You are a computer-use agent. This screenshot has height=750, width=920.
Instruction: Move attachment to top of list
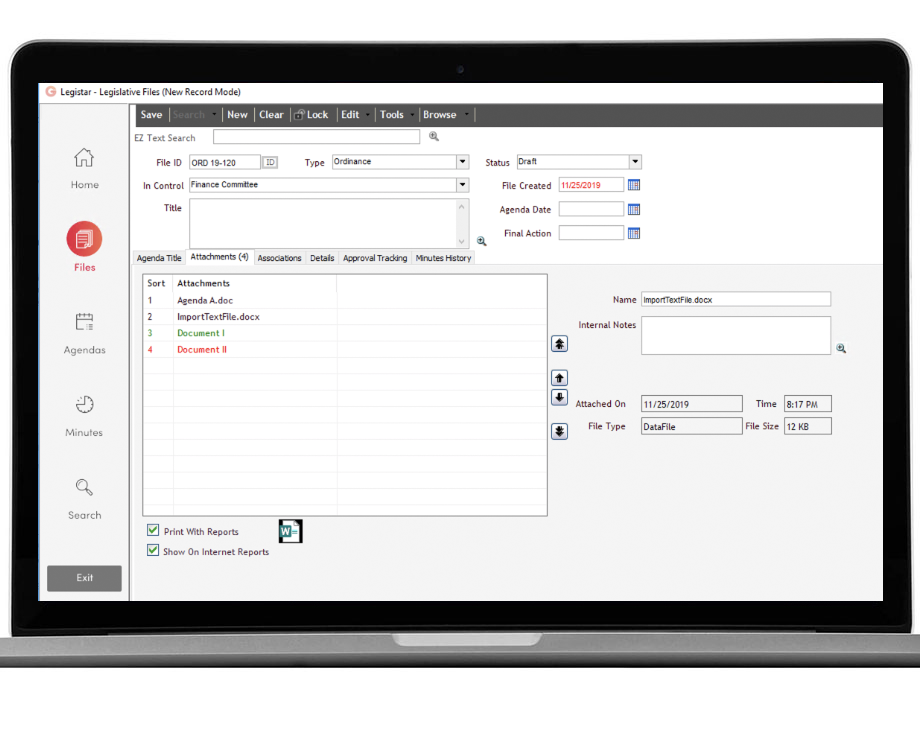[559, 344]
